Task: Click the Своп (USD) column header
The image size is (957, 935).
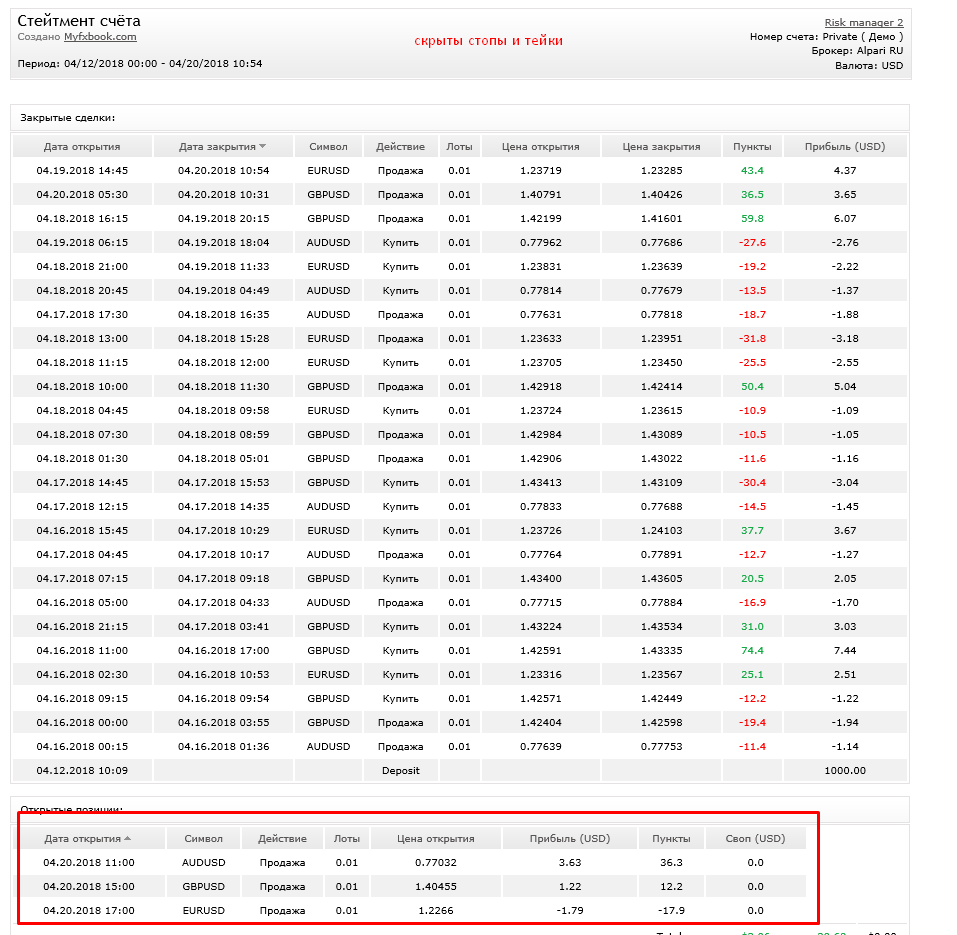Action: [x=756, y=839]
